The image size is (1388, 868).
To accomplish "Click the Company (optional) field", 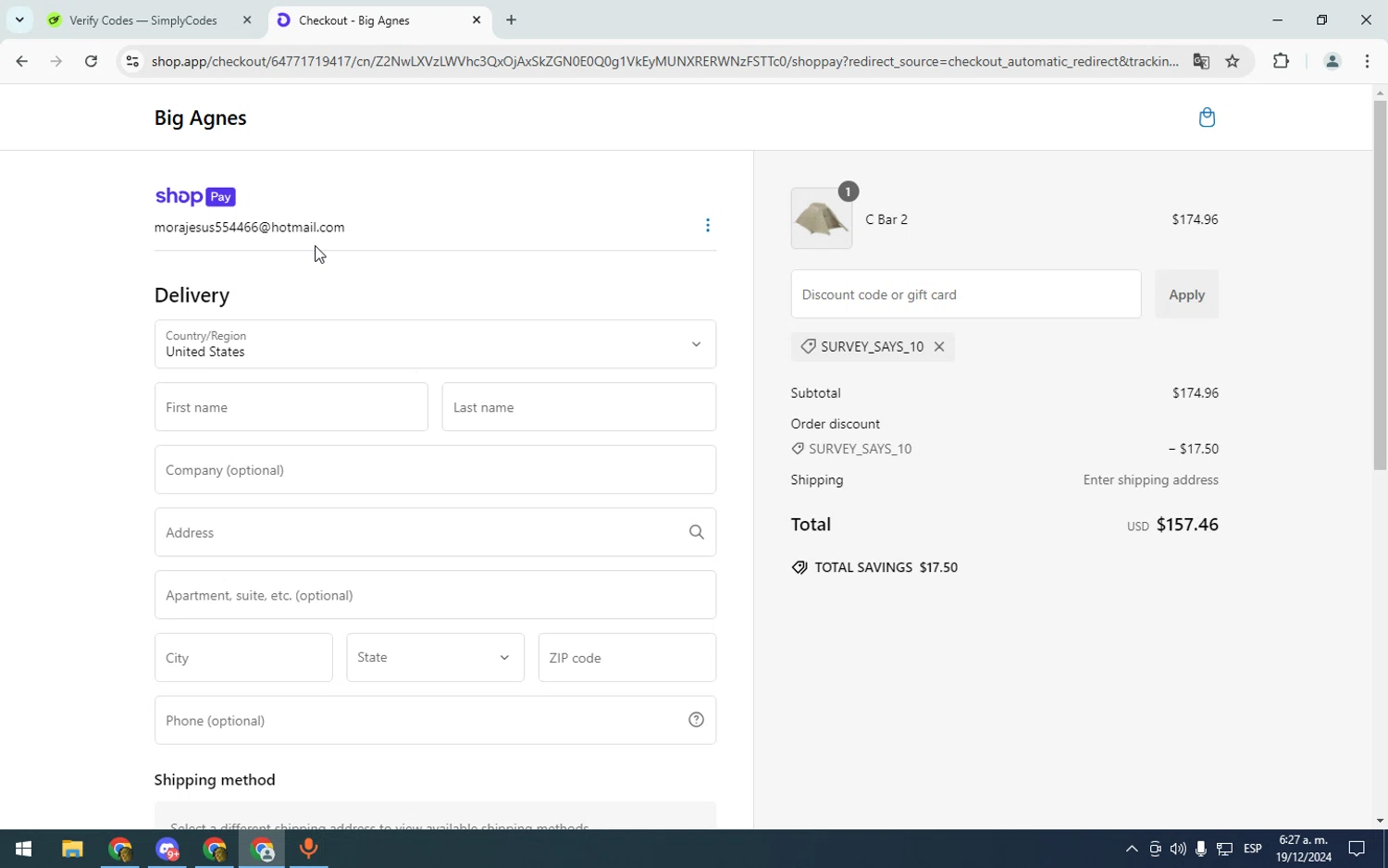I will click(x=435, y=470).
